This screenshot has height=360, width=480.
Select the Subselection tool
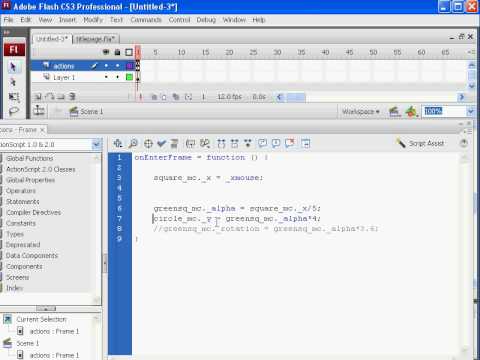(13, 82)
